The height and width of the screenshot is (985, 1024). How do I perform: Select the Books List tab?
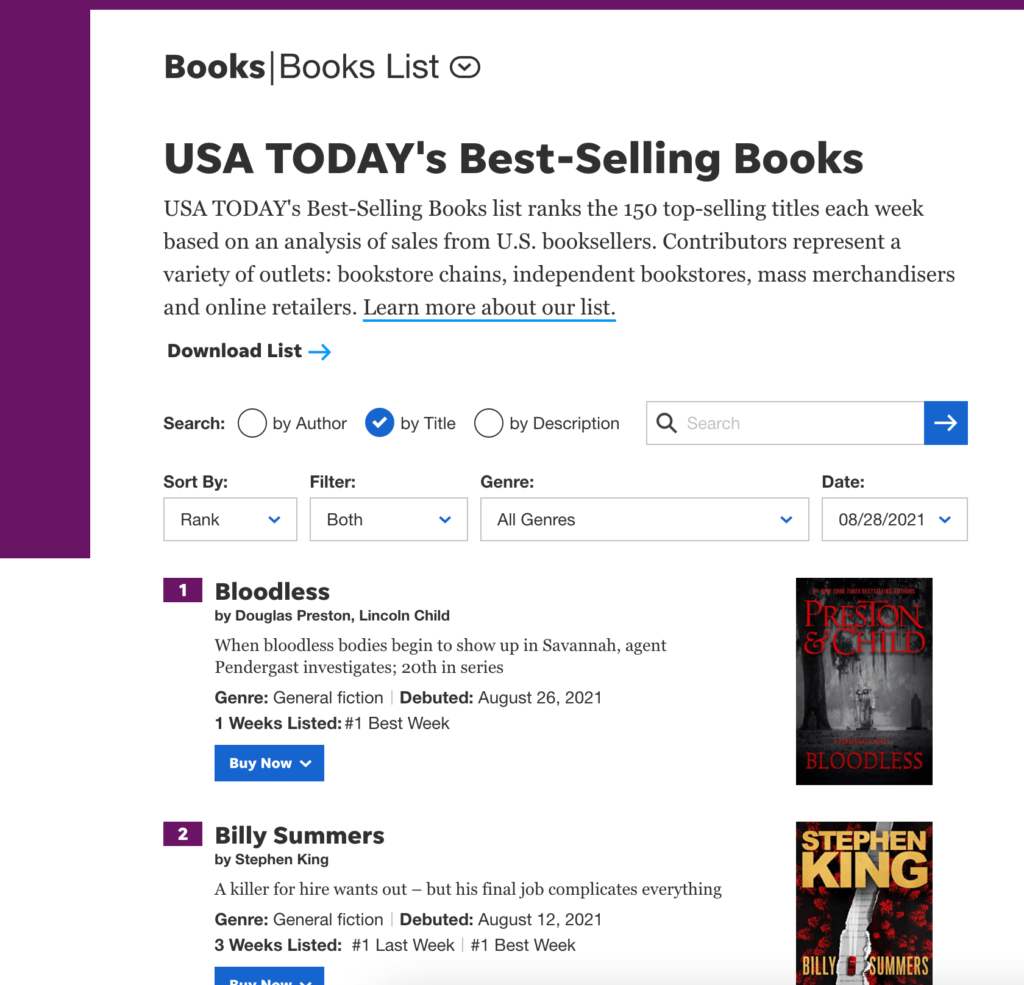point(359,66)
